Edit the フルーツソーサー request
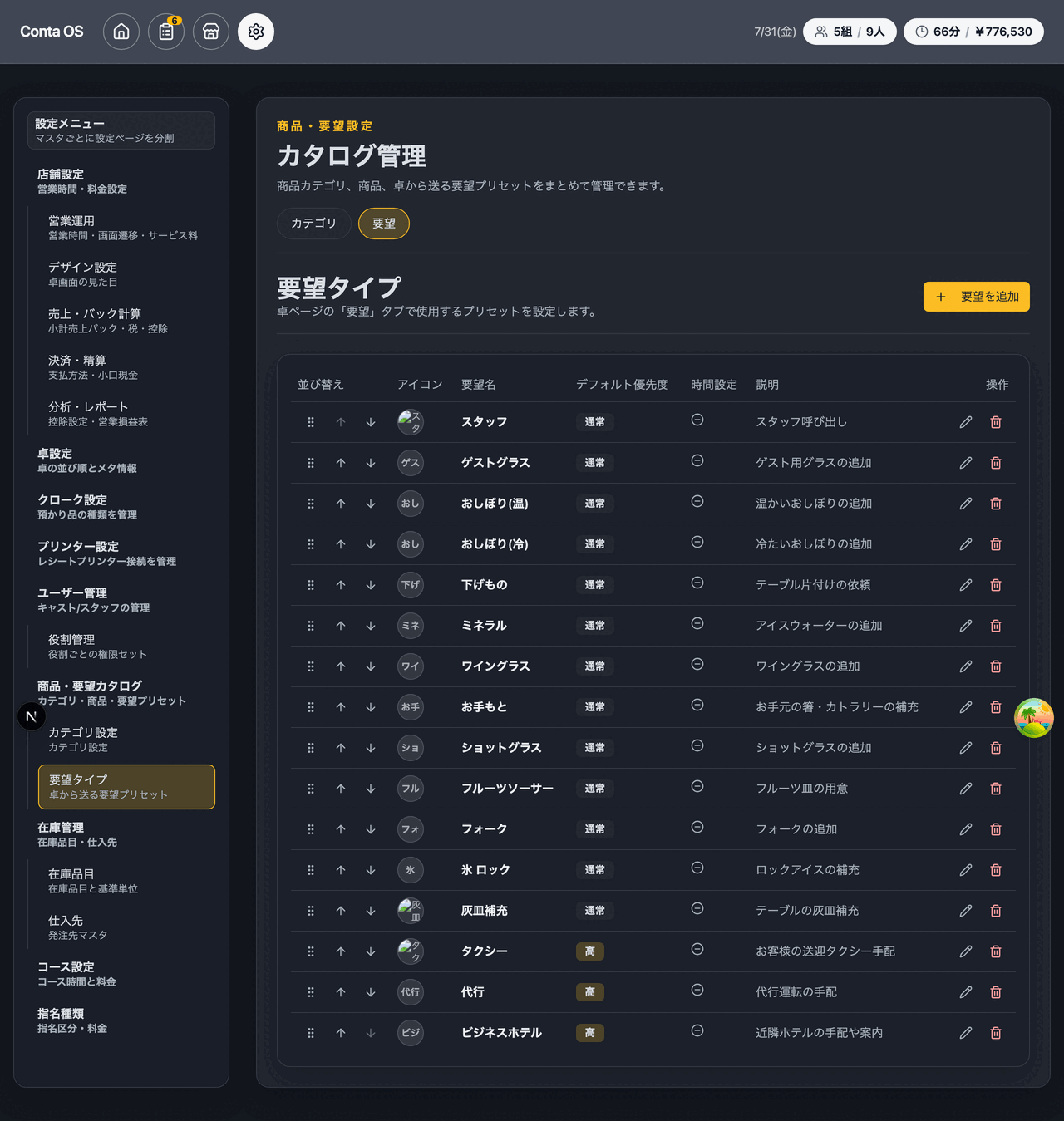Viewport: 1064px width, 1121px height. pyautogui.click(x=966, y=789)
